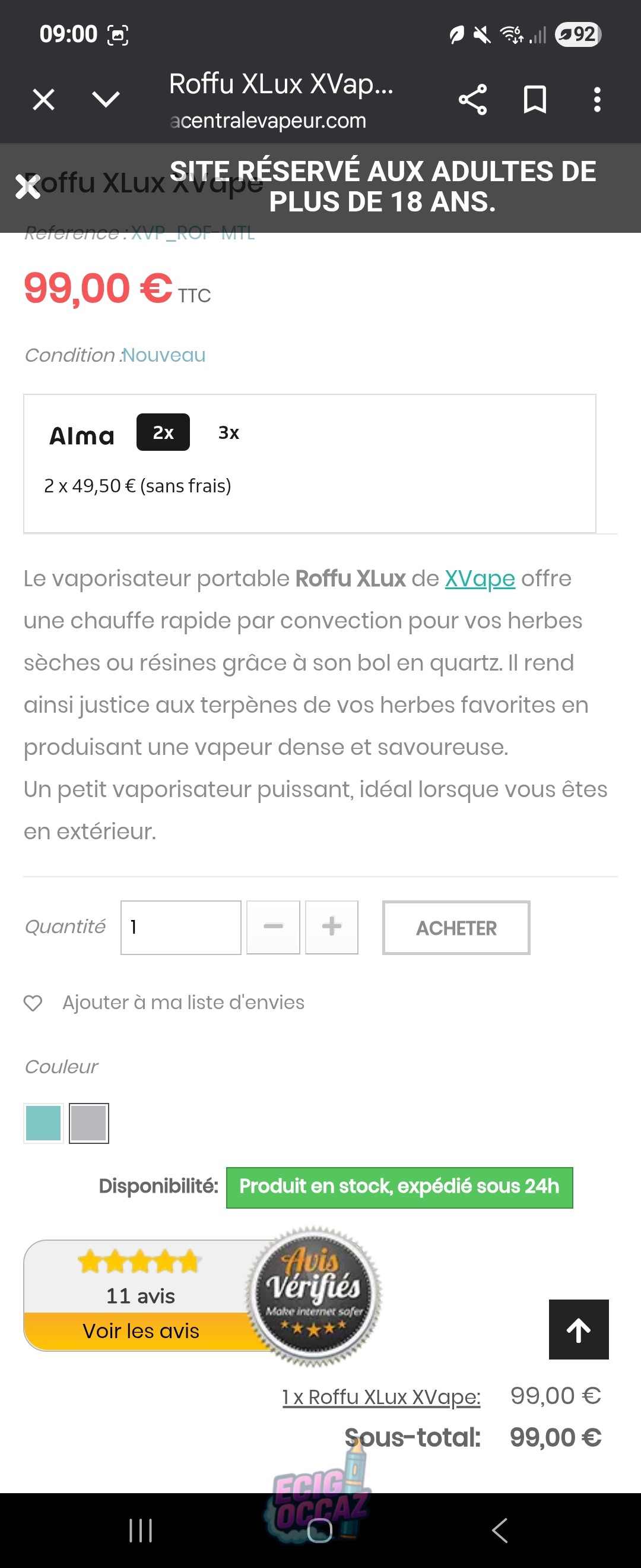
Task: Increase quantity with plus button
Action: pos(331,927)
